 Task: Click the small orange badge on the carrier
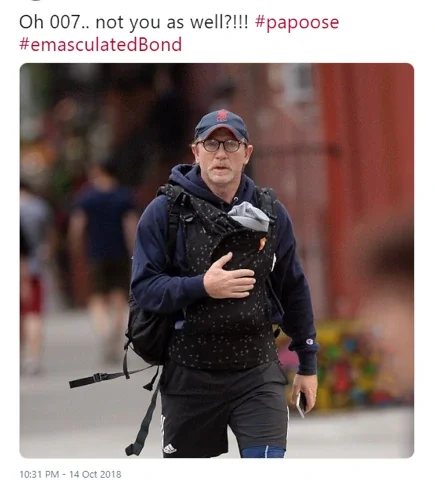click(262, 244)
